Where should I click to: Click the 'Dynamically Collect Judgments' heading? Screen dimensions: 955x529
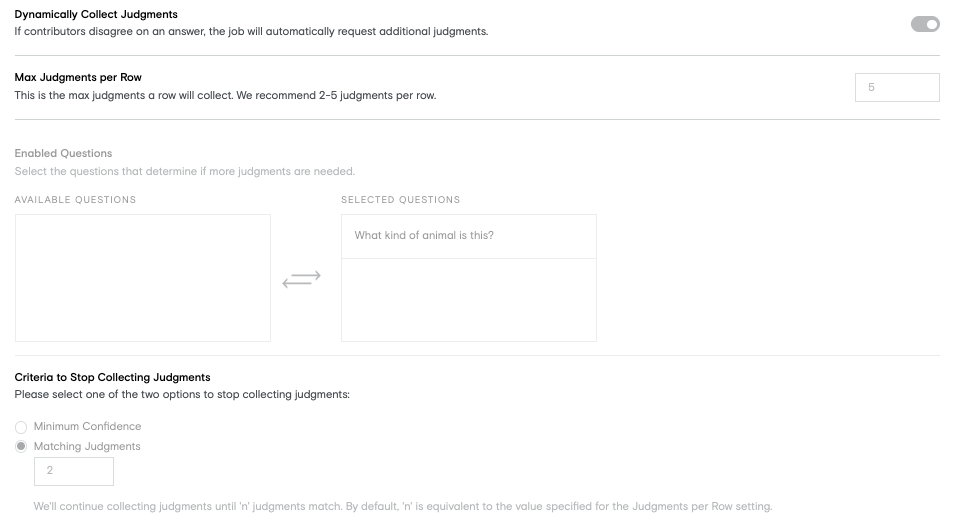pyautogui.click(x=96, y=14)
